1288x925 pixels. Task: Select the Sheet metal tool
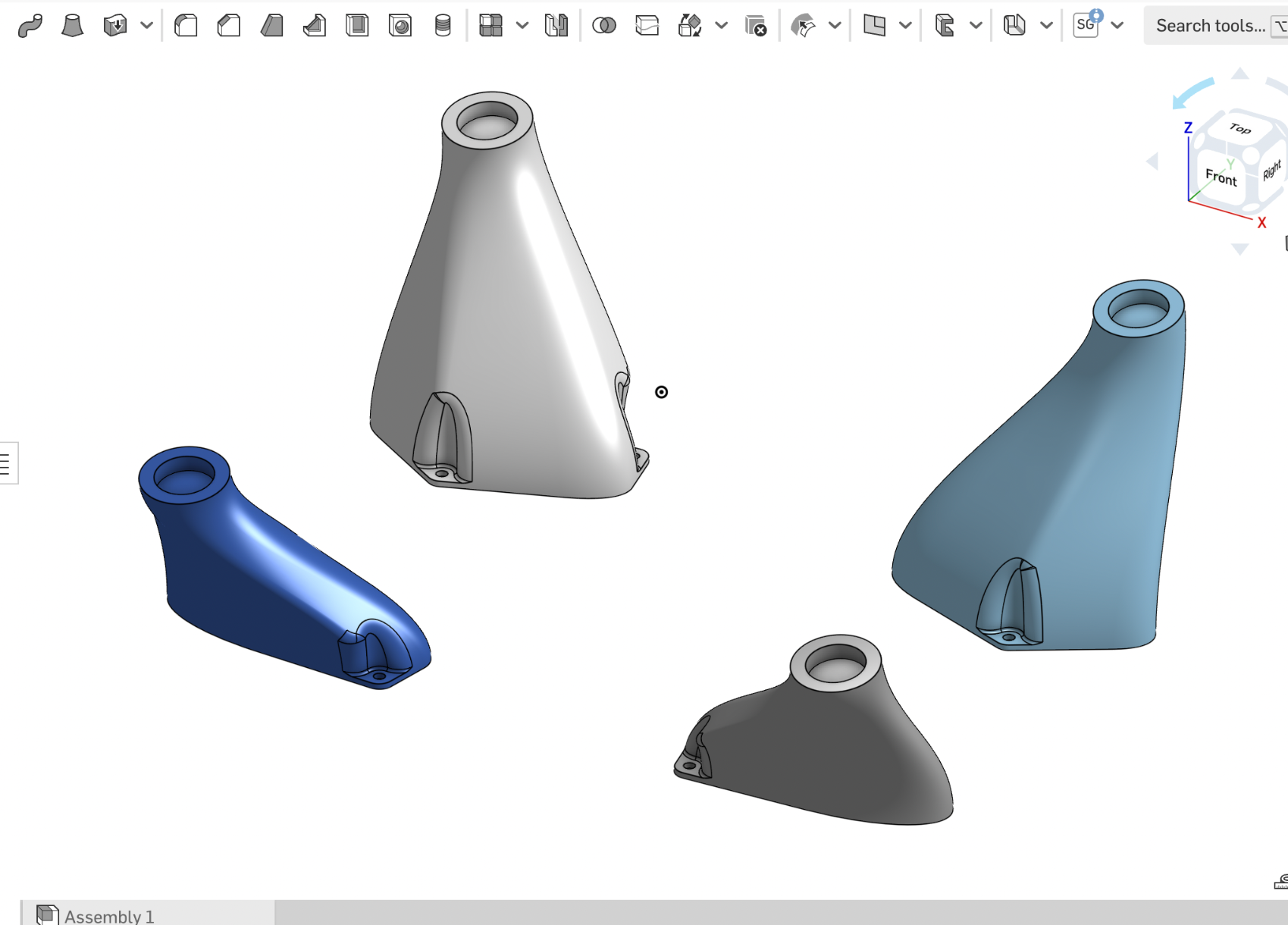click(1014, 26)
